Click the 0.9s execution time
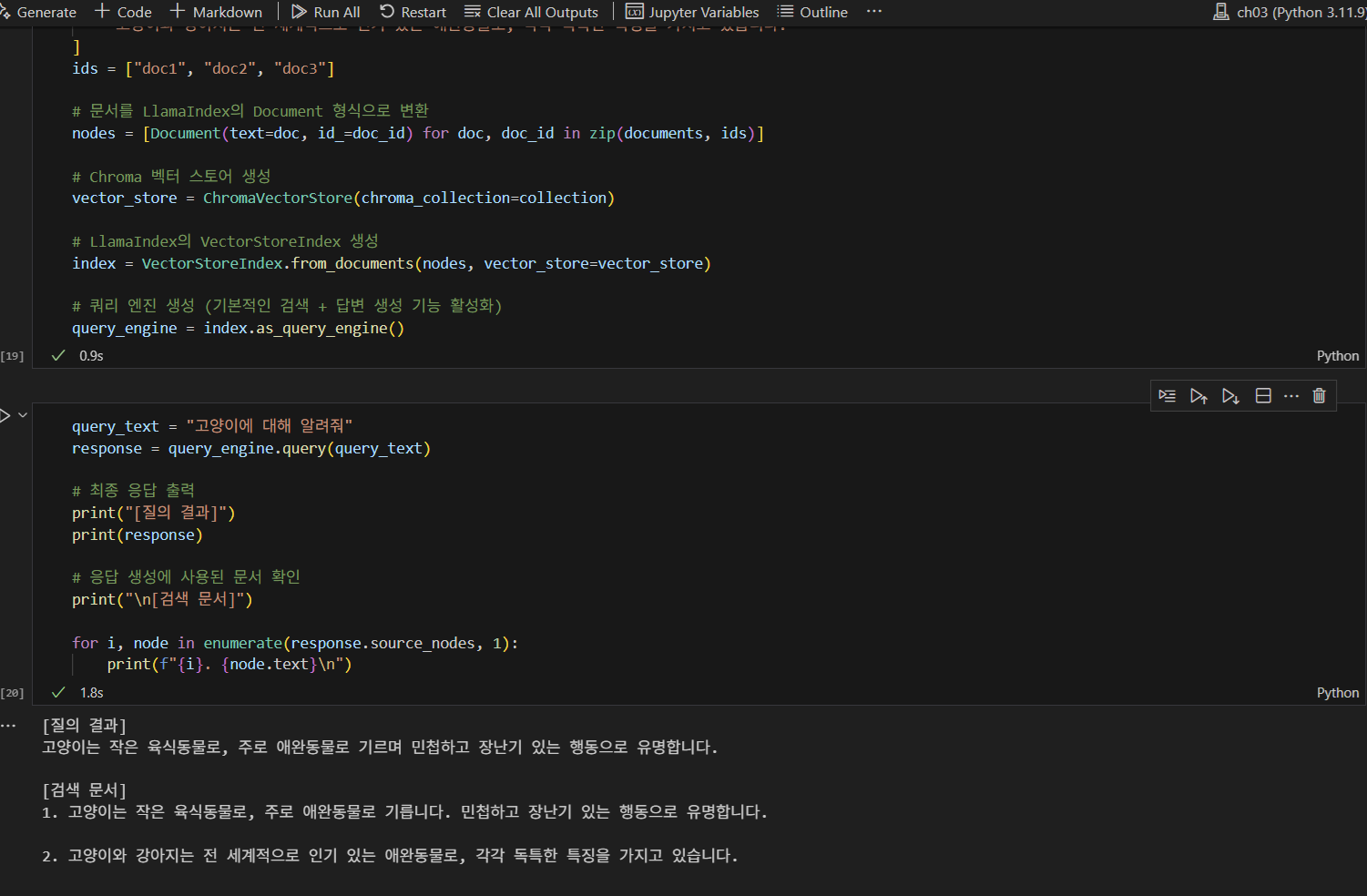This screenshot has width=1367, height=896. pyautogui.click(x=91, y=356)
